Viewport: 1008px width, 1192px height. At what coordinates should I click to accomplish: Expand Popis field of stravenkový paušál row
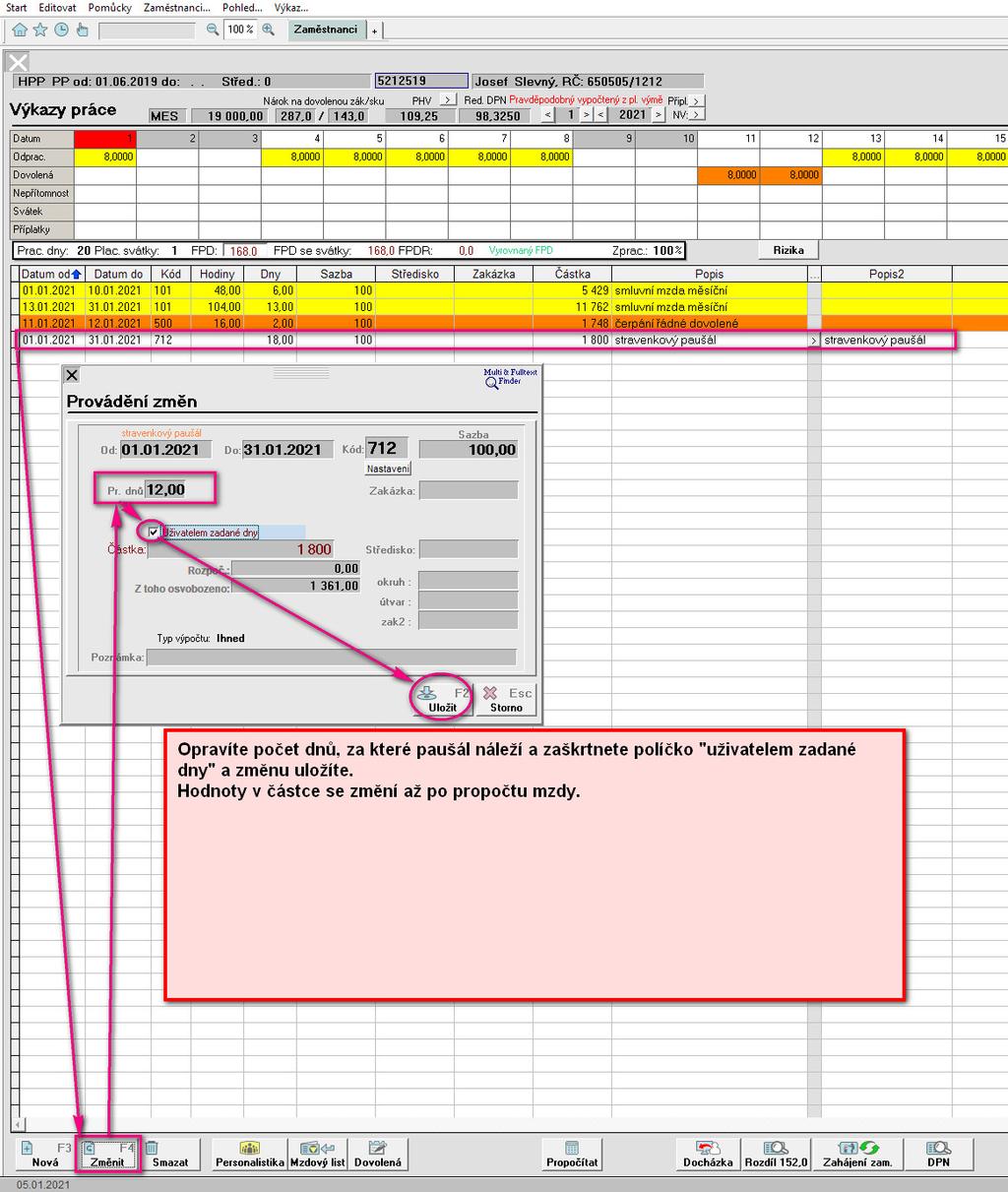point(813,341)
